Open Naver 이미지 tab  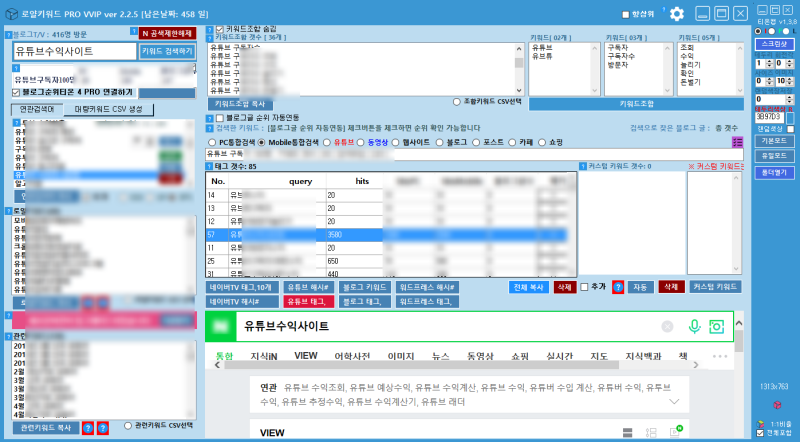click(x=401, y=356)
